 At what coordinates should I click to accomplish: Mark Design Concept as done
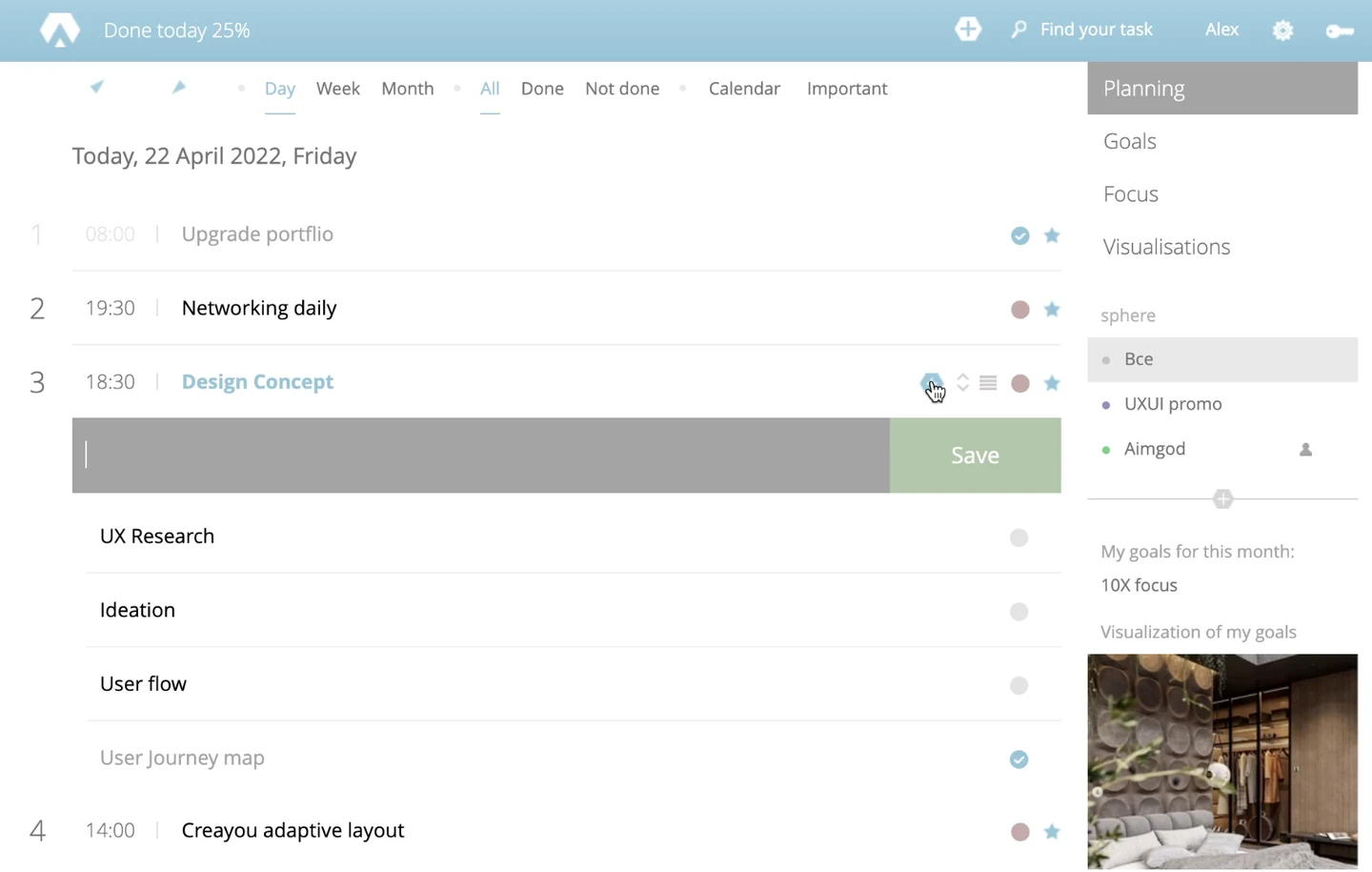coord(1020,383)
